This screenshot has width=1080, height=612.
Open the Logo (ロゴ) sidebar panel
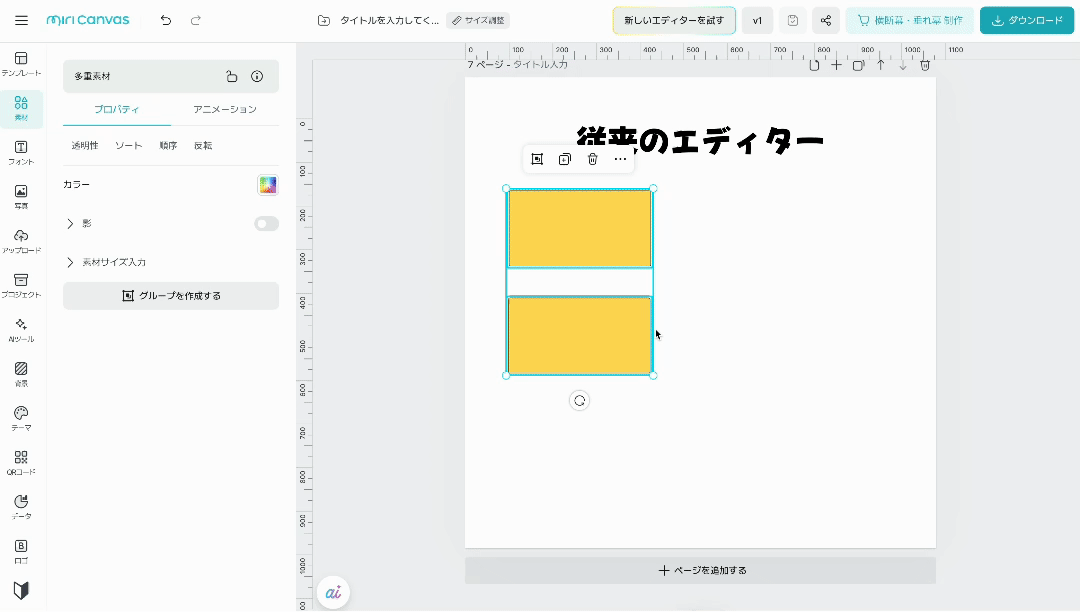point(21,551)
